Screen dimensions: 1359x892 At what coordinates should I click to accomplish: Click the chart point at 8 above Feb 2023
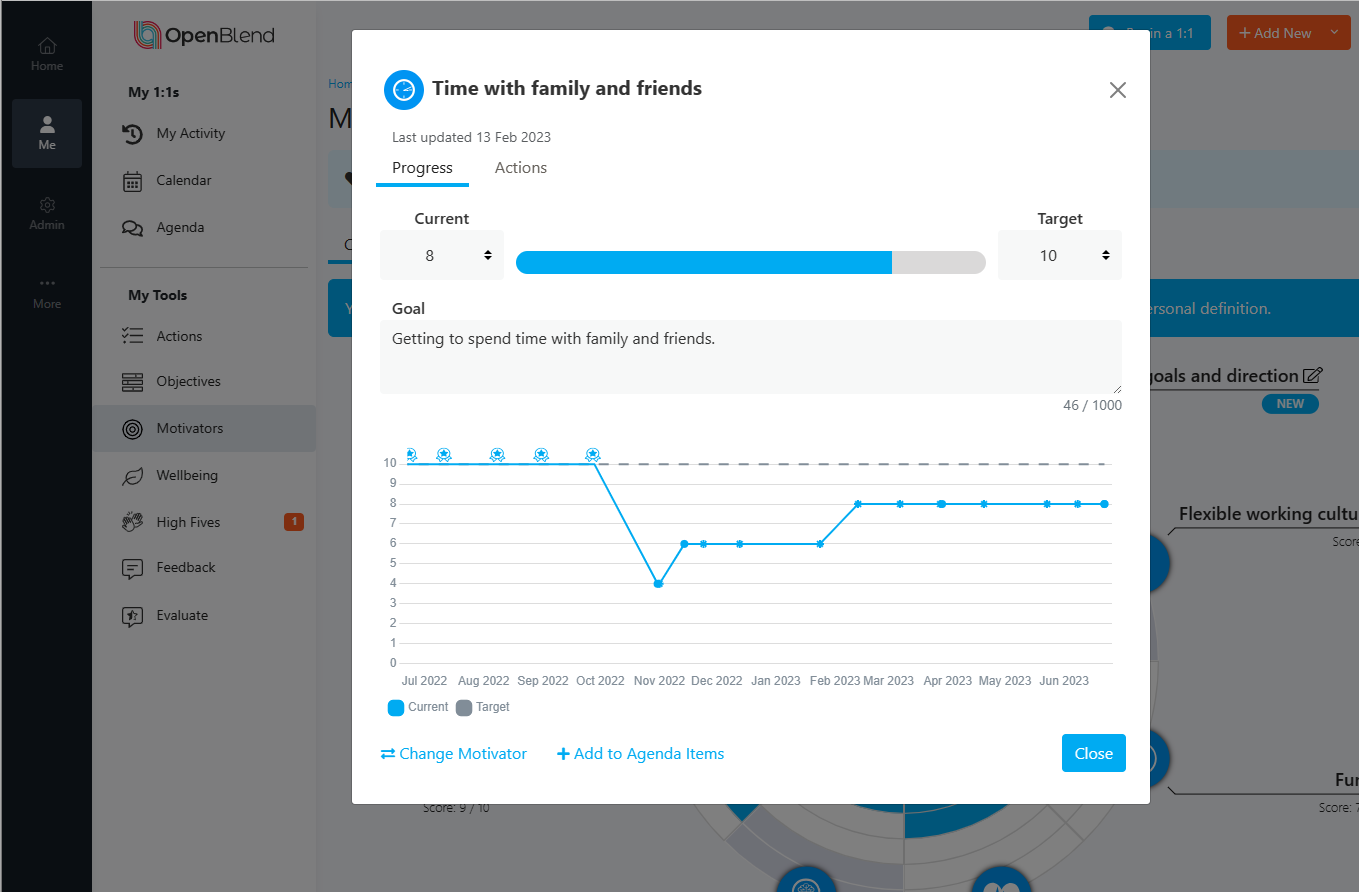coord(858,504)
